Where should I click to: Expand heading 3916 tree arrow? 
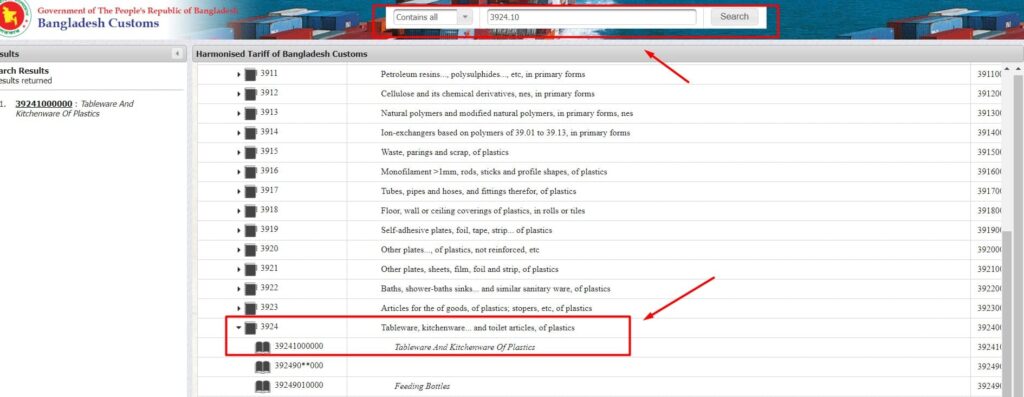point(239,172)
